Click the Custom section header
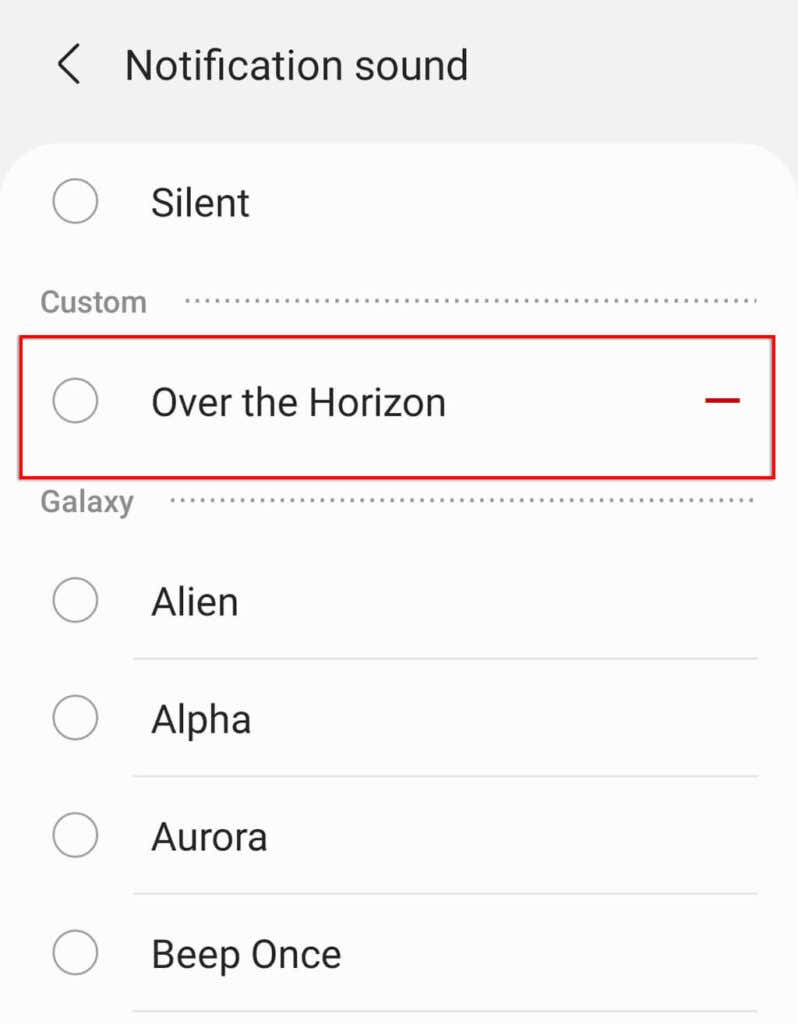 (x=93, y=302)
